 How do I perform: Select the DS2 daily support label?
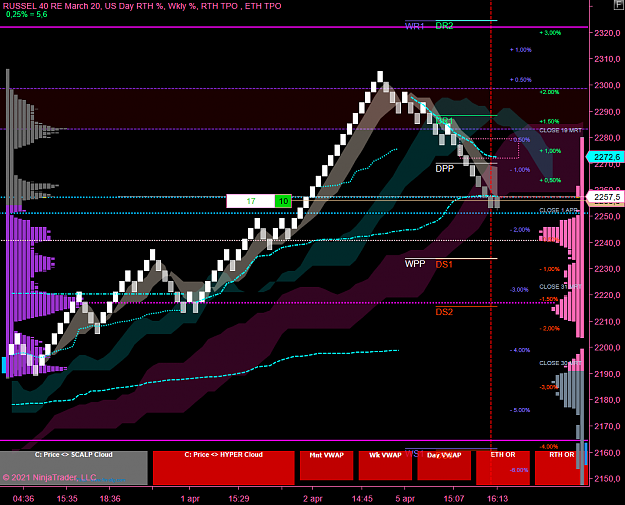[x=444, y=312]
